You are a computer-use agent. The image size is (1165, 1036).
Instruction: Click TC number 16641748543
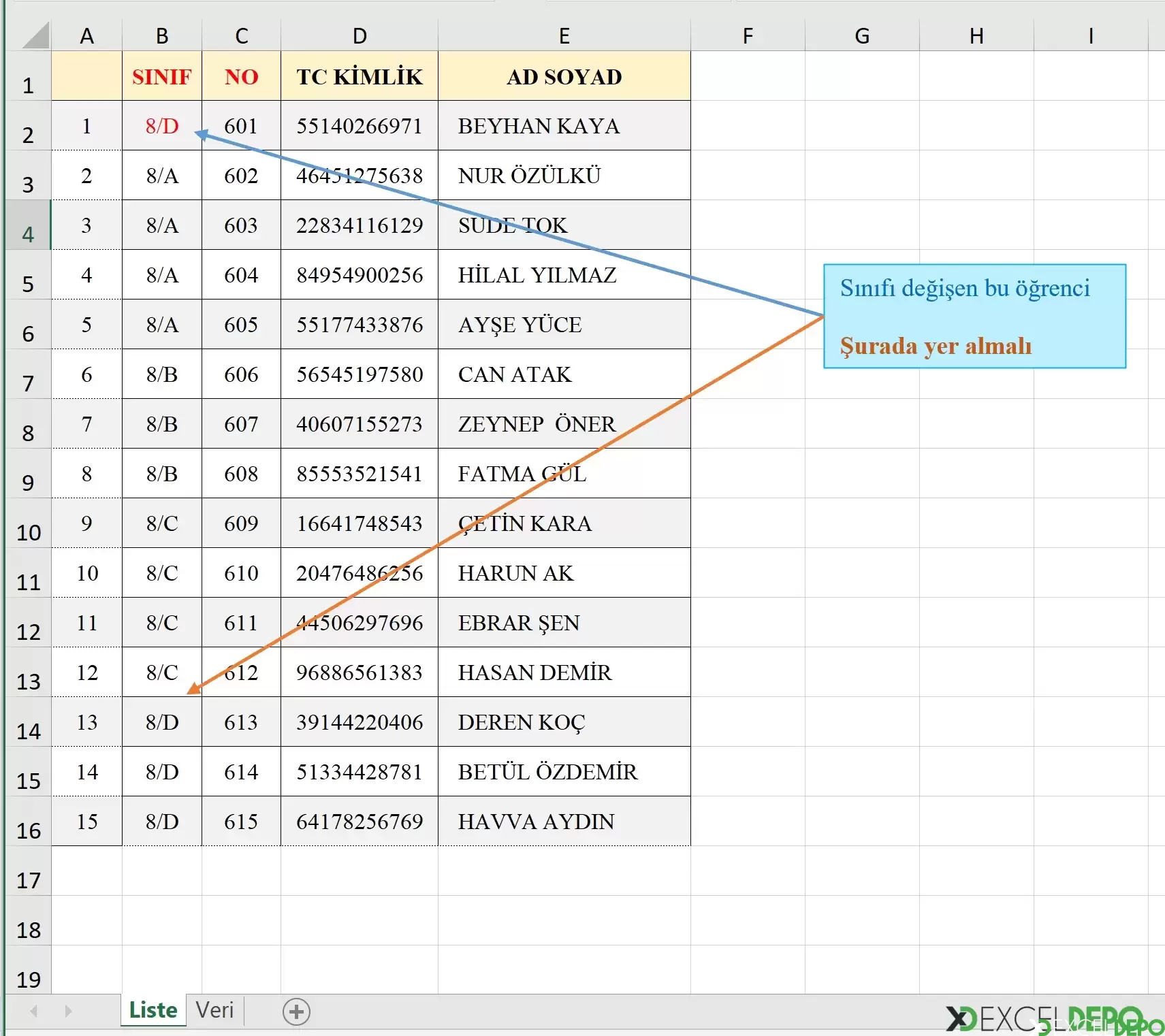tap(360, 523)
